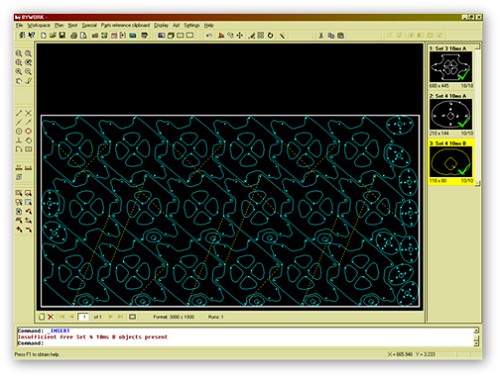Click the command line scrollbar down arrow
Screen dimensions: 500x377
(x=476, y=343)
